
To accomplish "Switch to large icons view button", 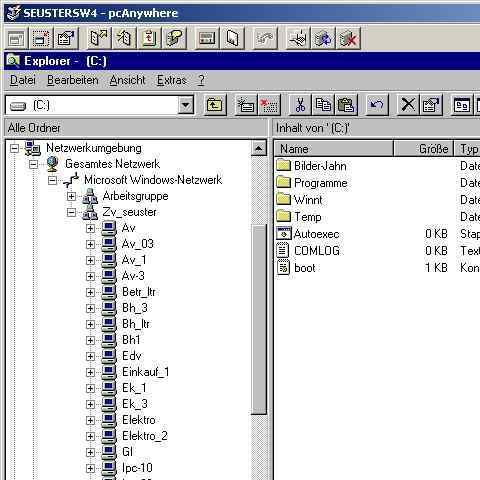I will click(462, 105).
